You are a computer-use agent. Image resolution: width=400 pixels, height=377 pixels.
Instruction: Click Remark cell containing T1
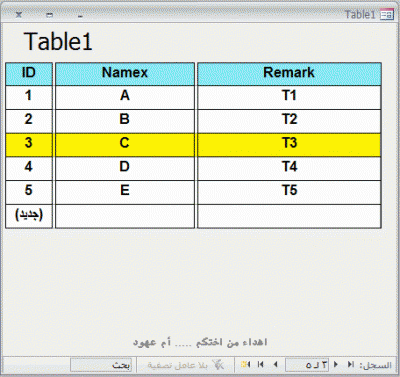click(289, 97)
